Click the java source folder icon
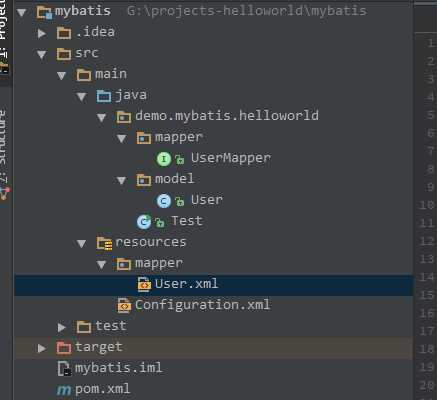This screenshot has height=400, width=437. coord(104,96)
